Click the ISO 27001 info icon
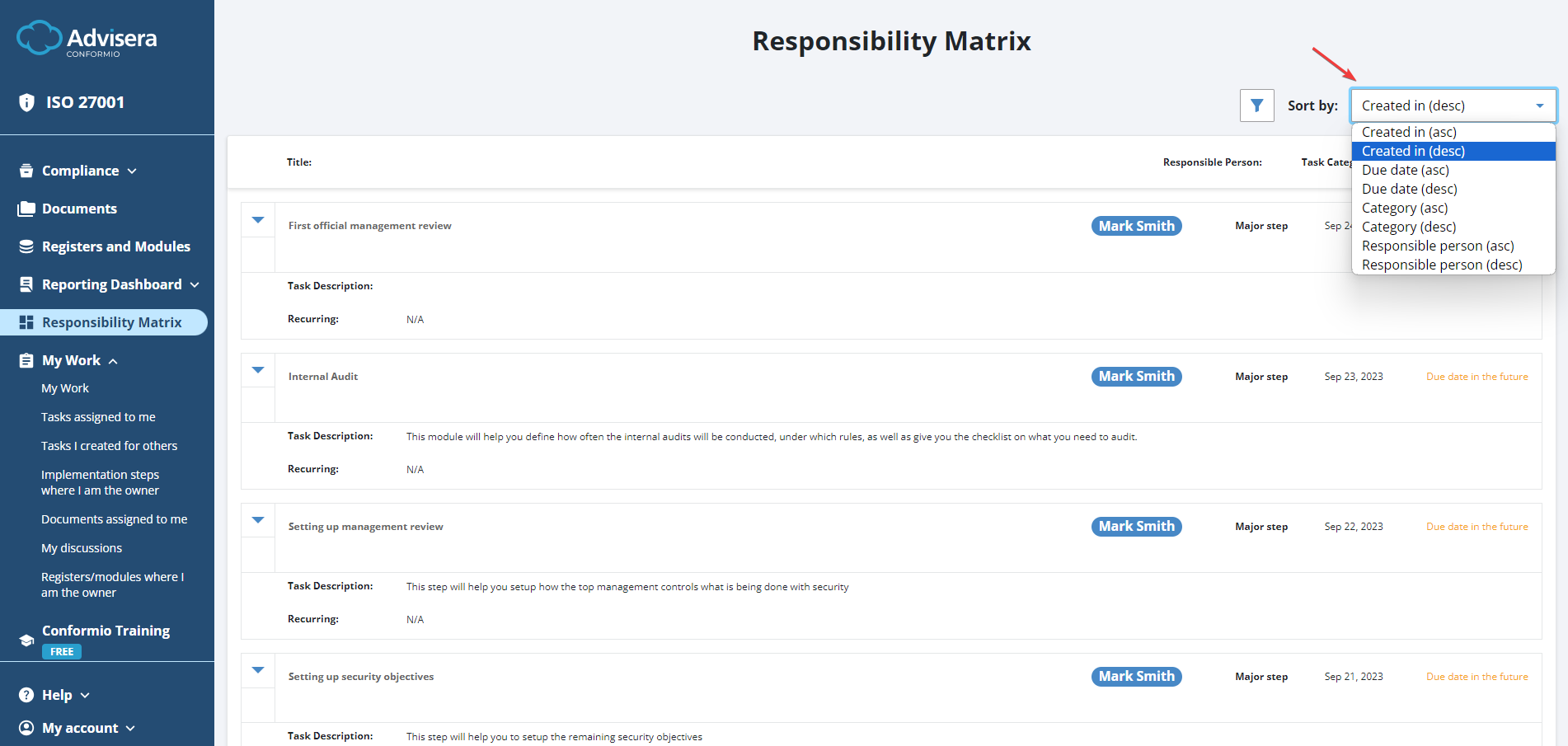The width and height of the screenshot is (1568, 746). click(x=26, y=101)
